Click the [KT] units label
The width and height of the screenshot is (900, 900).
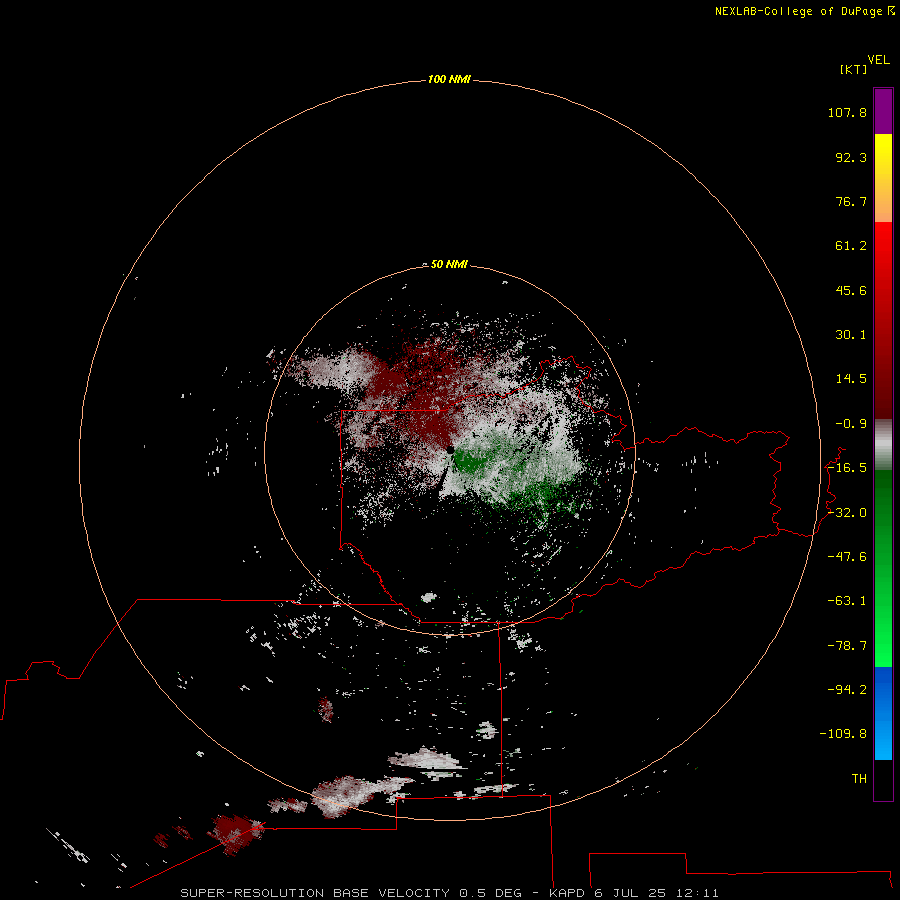point(854,69)
